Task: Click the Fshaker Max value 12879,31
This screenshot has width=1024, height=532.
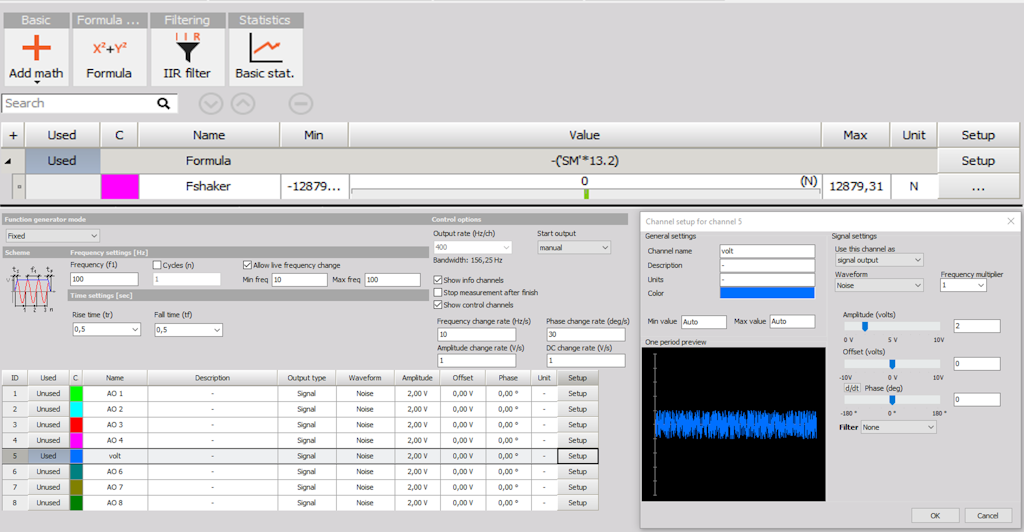Action: (856, 187)
